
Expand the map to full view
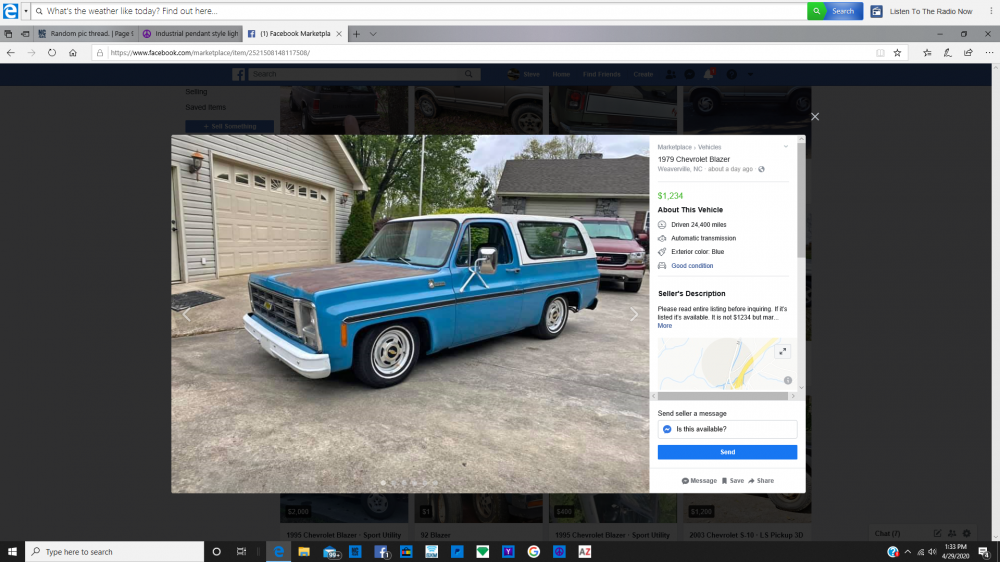tap(782, 351)
